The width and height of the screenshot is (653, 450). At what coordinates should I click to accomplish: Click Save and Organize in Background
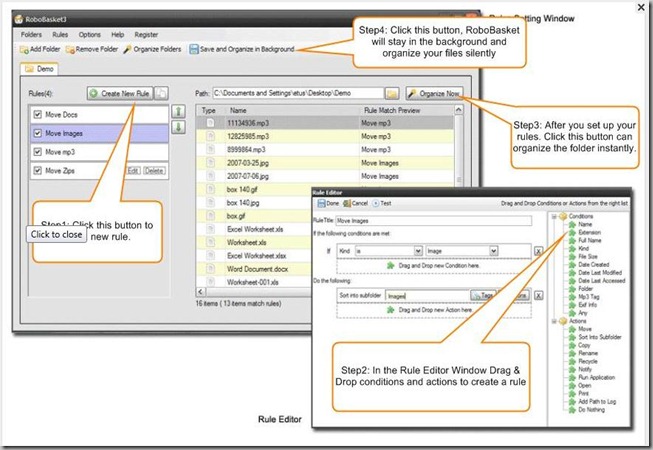pyautogui.click(x=242, y=49)
